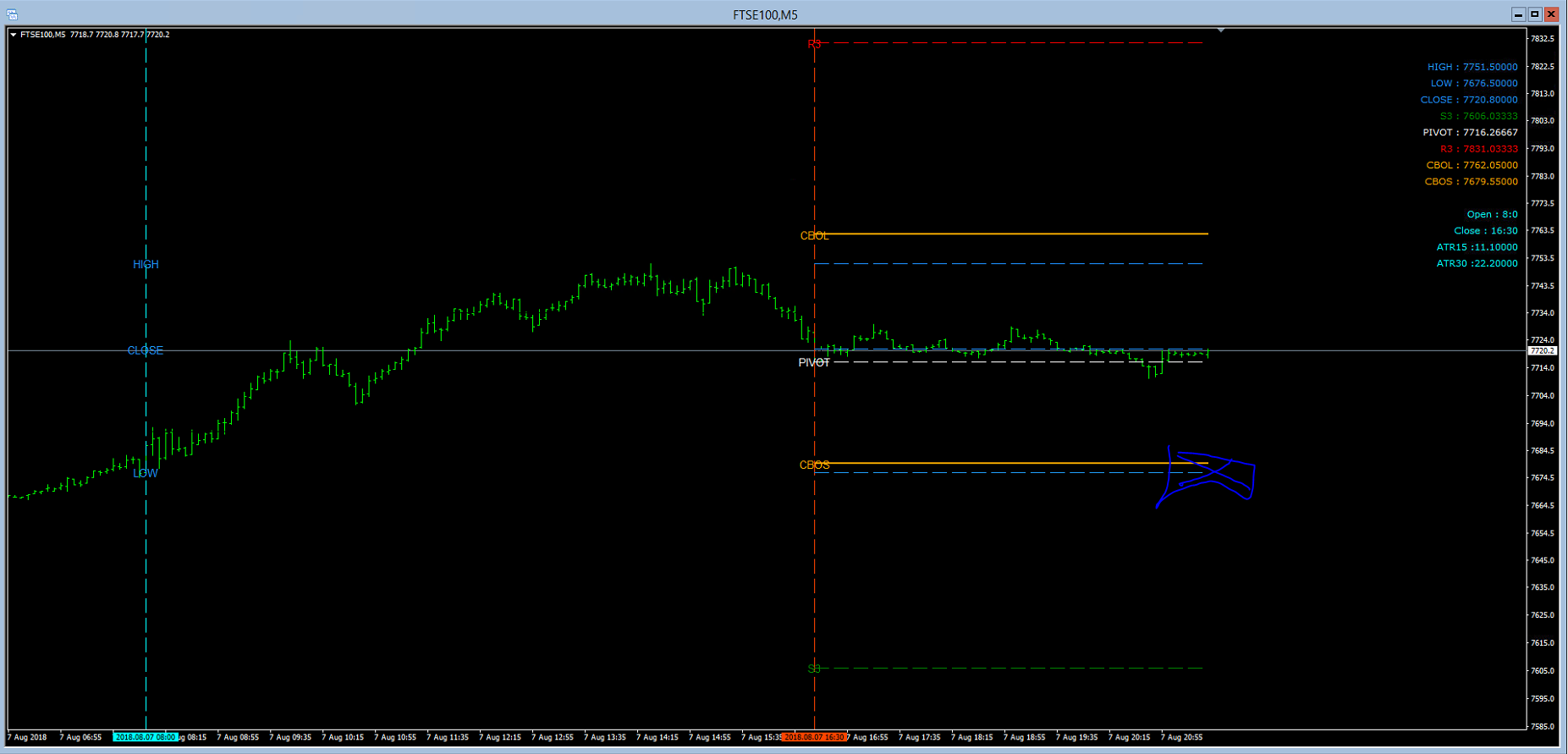Select the green dashed S3 line

click(1009, 669)
